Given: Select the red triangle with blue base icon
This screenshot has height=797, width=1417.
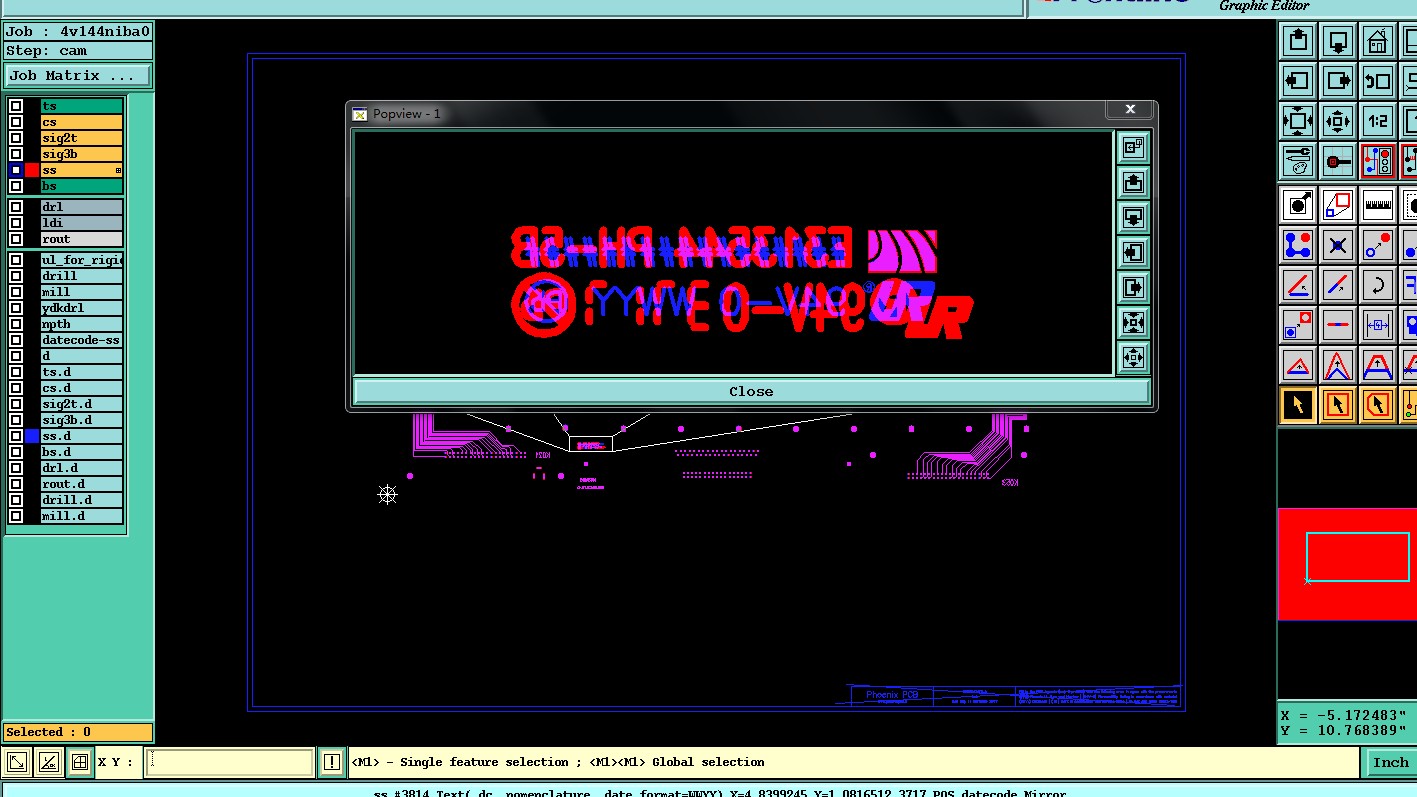Looking at the screenshot, I should pyautogui.click(x=1298, y=365).
